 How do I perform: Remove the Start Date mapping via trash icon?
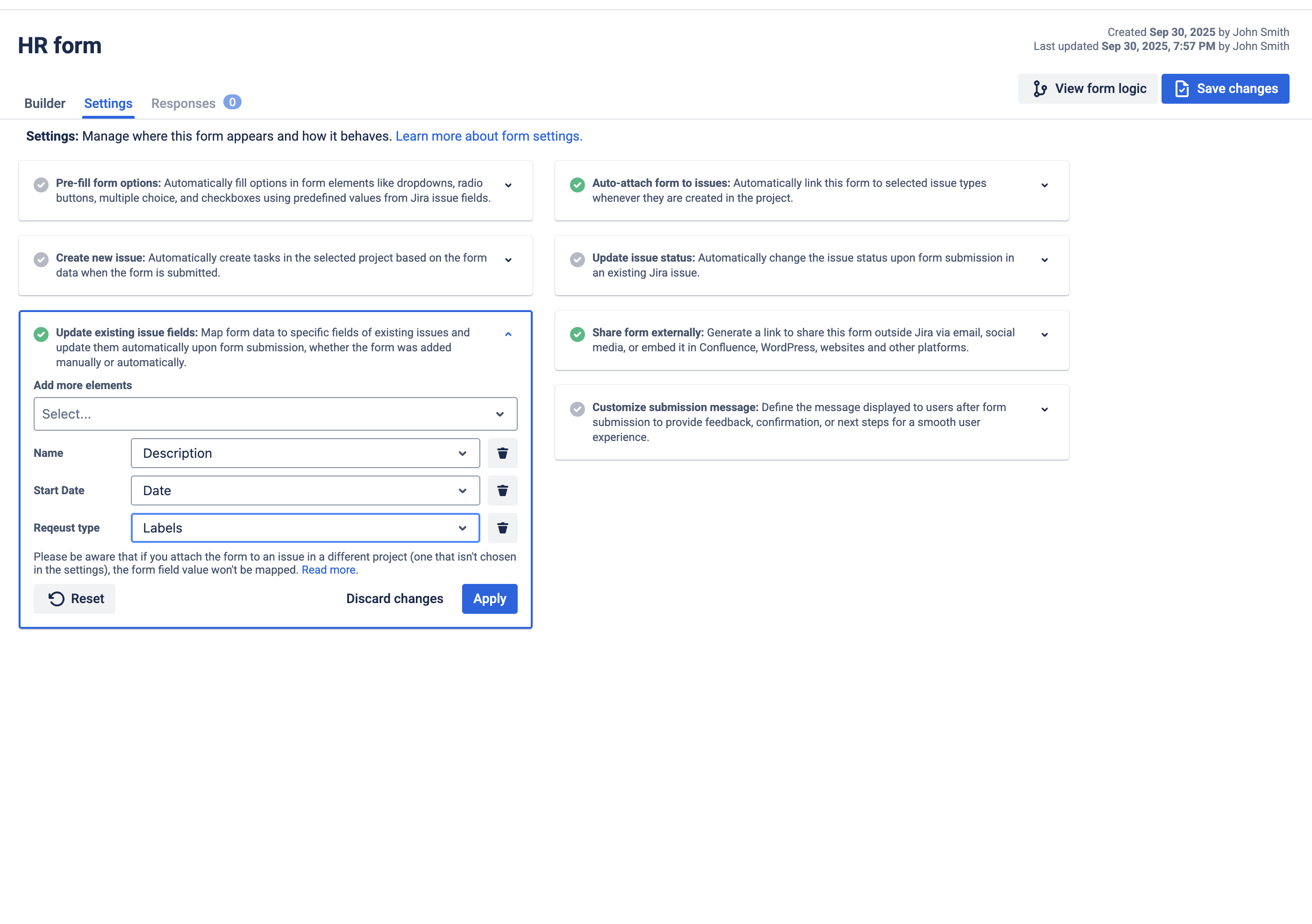[502, 490]
